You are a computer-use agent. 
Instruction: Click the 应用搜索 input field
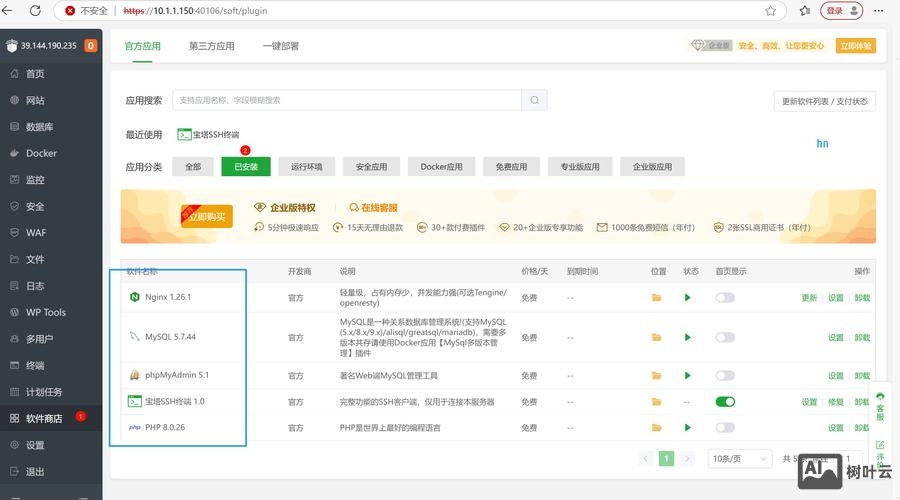pyautogui.click(x=347, y=100)
